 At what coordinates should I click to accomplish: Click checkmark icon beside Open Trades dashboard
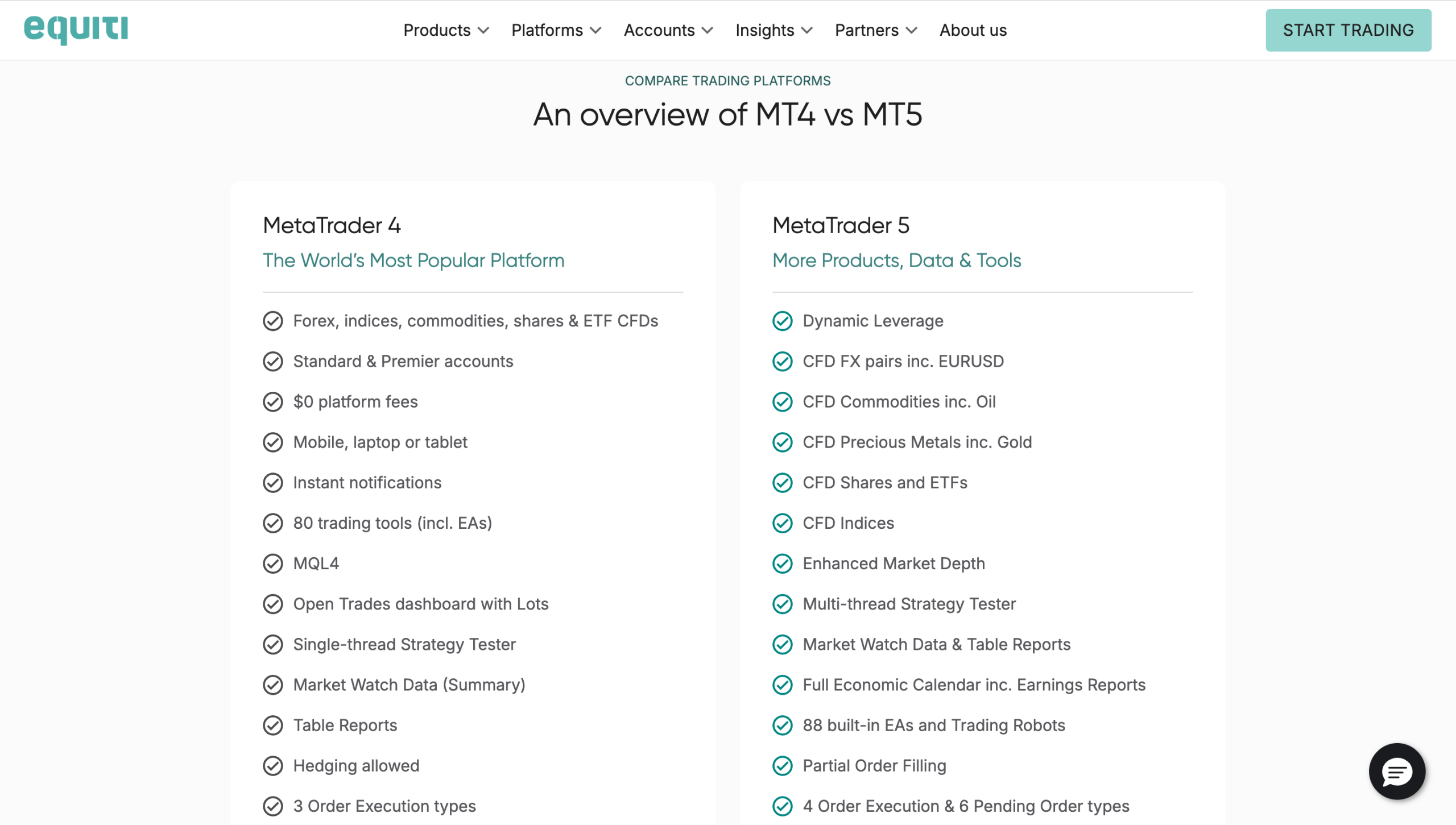point(273,604)
